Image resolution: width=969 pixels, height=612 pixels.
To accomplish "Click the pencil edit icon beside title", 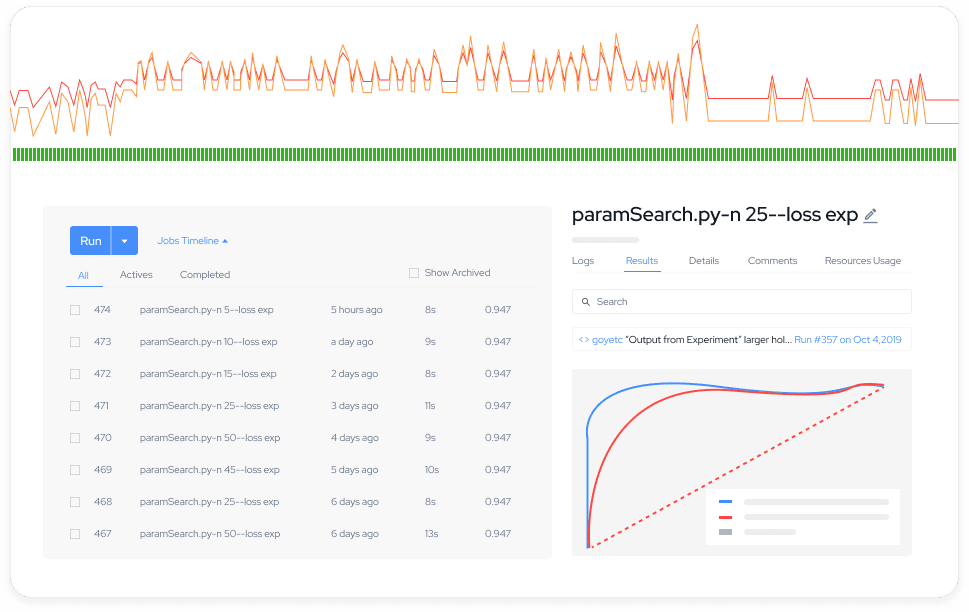I will (x=870, y=215).
